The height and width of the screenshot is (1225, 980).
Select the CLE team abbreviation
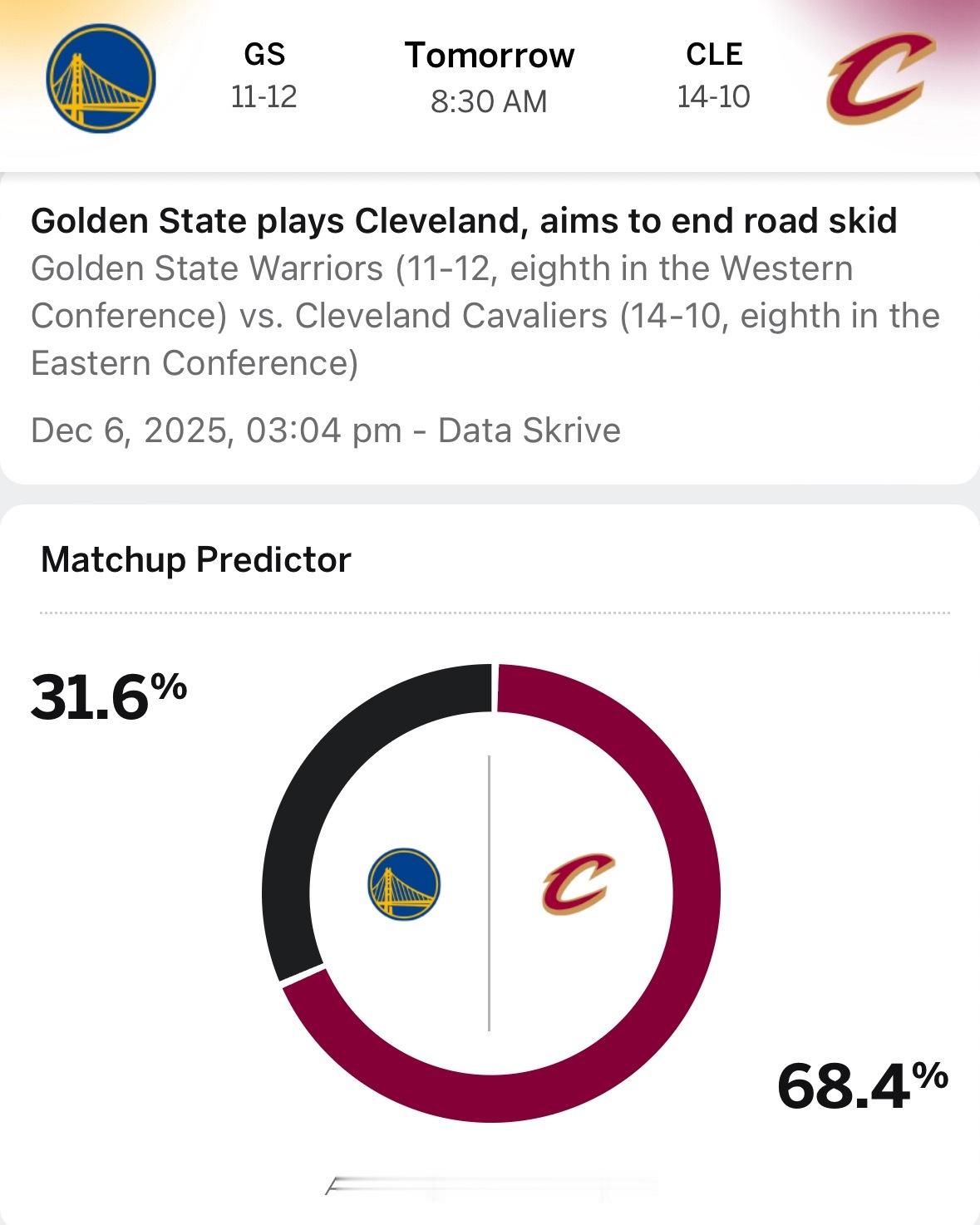coord(713,55)
